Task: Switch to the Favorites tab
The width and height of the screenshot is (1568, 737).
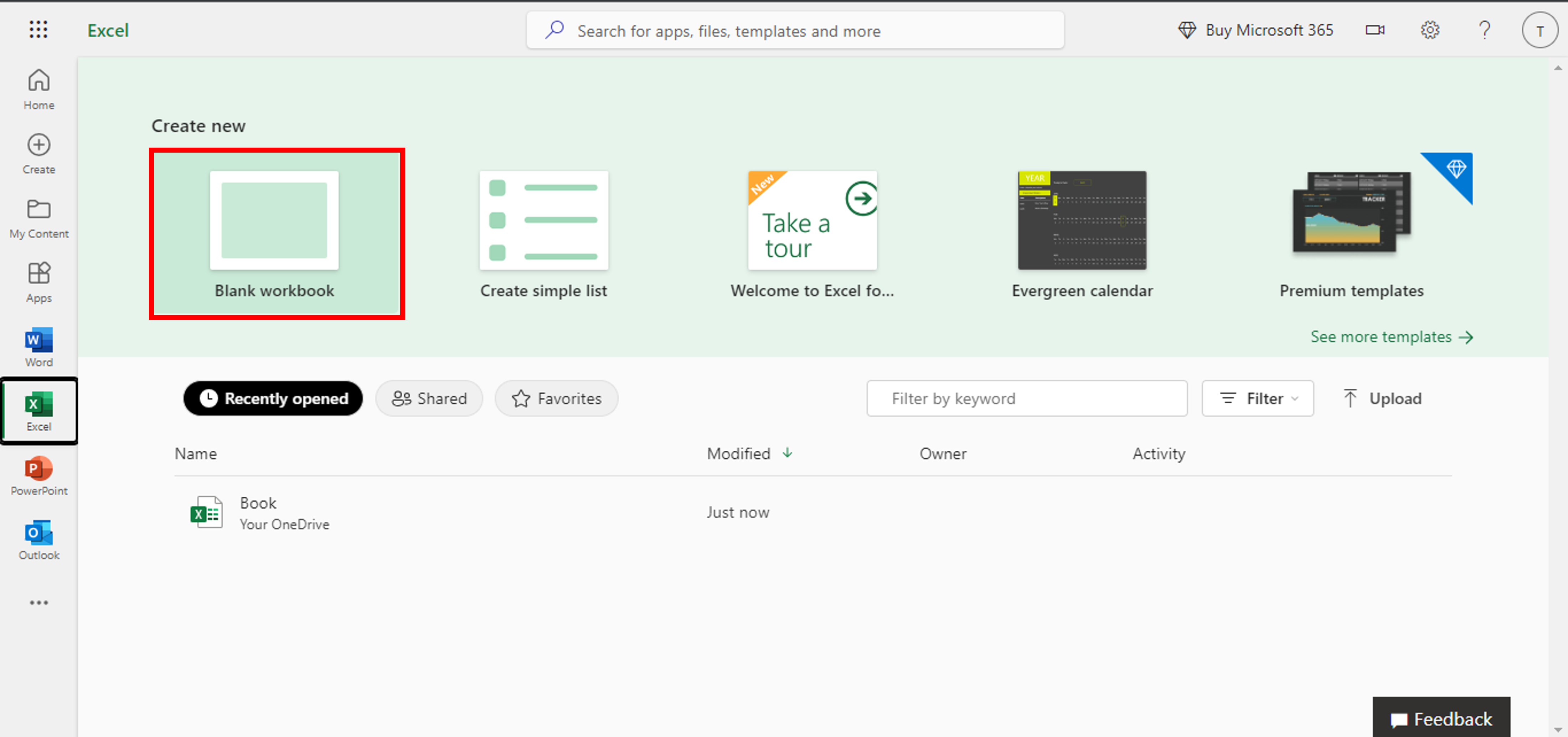Action: pos(556,398)
